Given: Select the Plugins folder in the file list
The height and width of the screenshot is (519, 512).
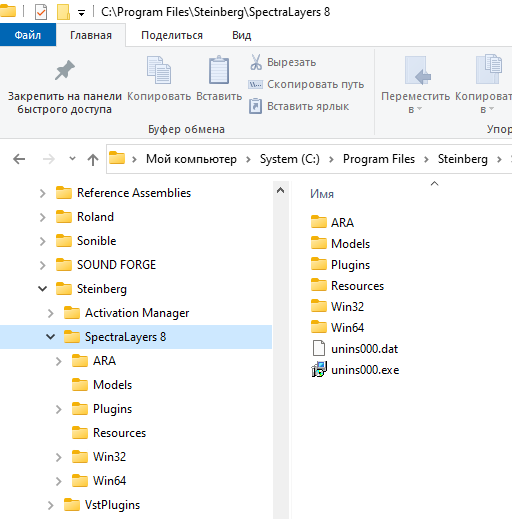Looking at the screenshot, I should point(340,265).
